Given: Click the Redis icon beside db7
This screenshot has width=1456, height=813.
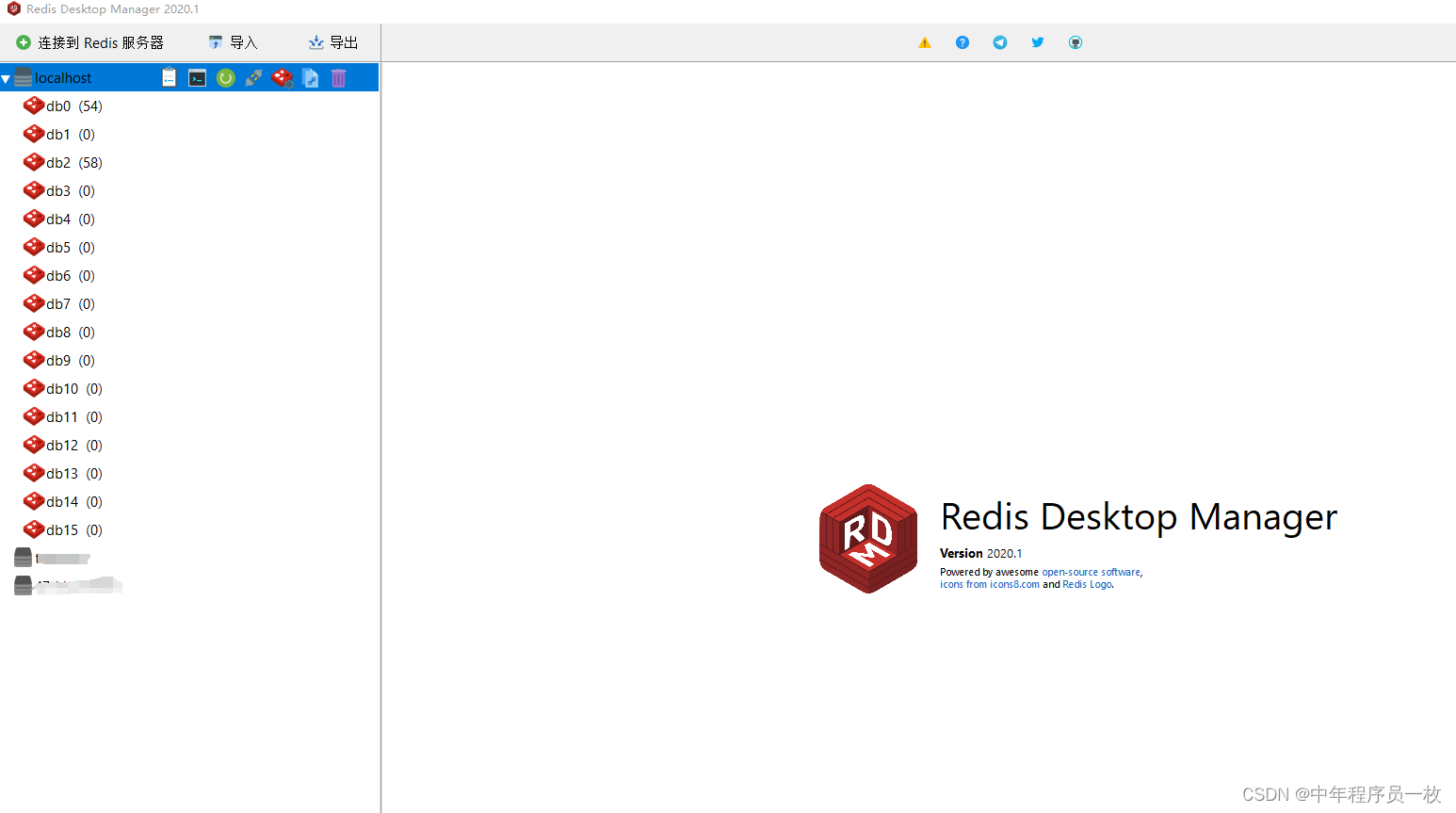Looking at the screenshot, I should pos(34,303).
